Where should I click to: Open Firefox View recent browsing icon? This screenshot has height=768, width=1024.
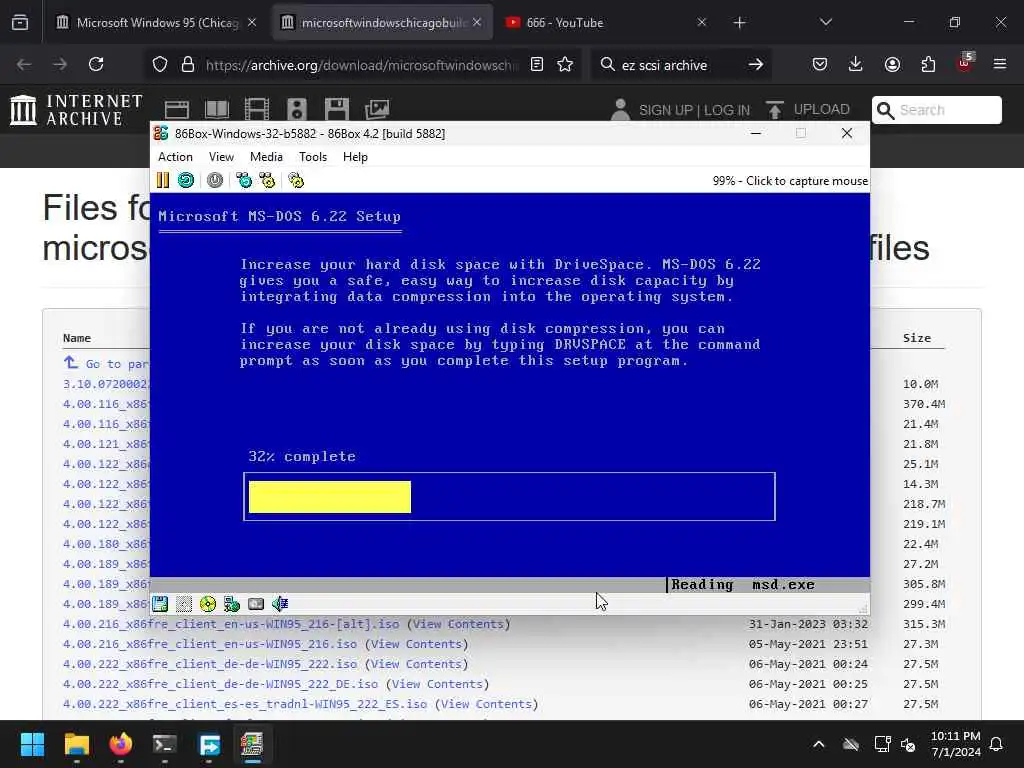[x=20, y=22]
